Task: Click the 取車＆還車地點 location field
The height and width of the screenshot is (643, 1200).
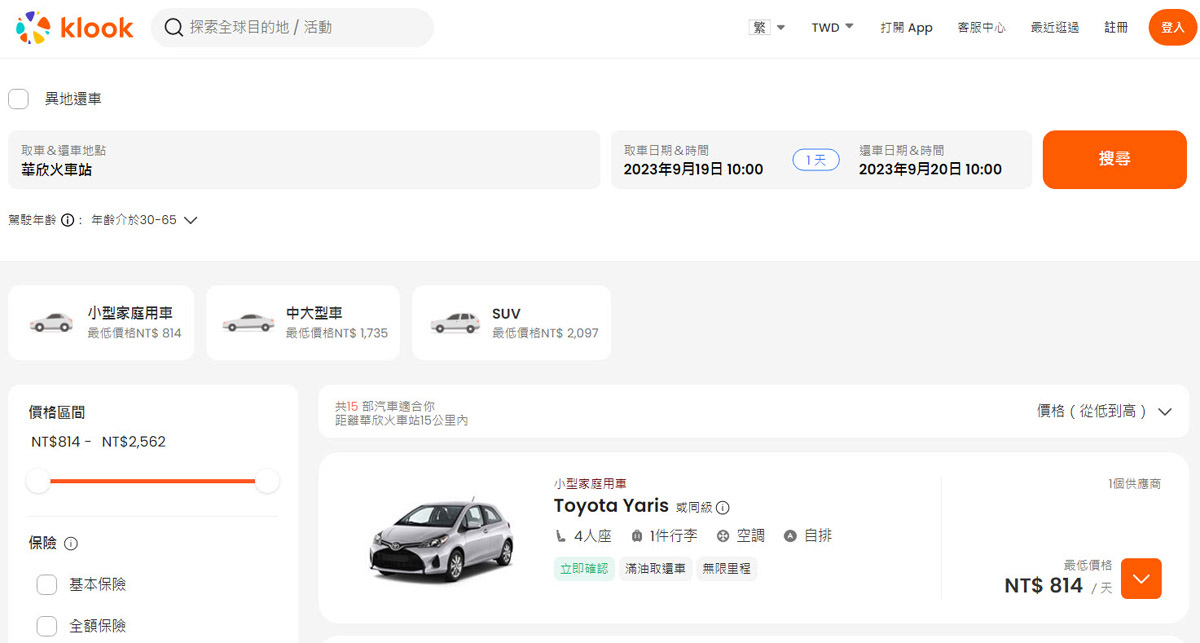Action: [304, 160]
